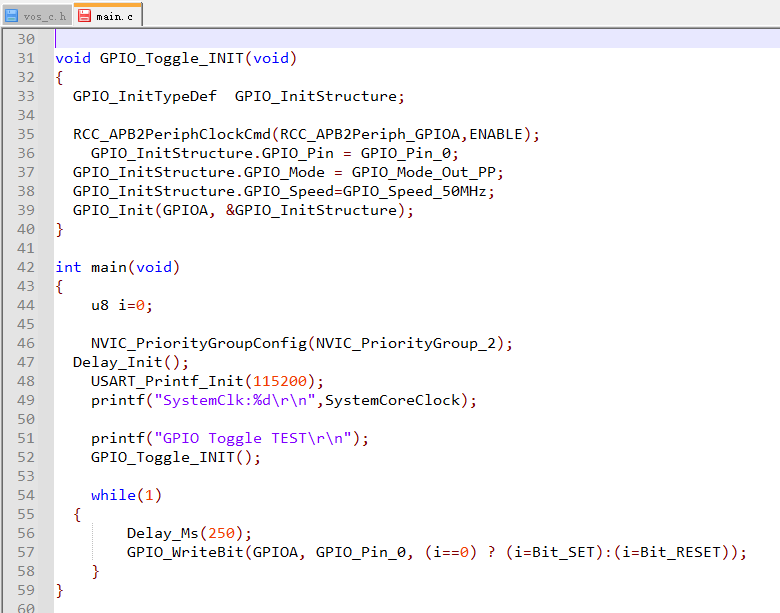Click GPIO_Speed_50MHz on line 38
Screen dimensions: 780x613
click(x=414, y=192)
